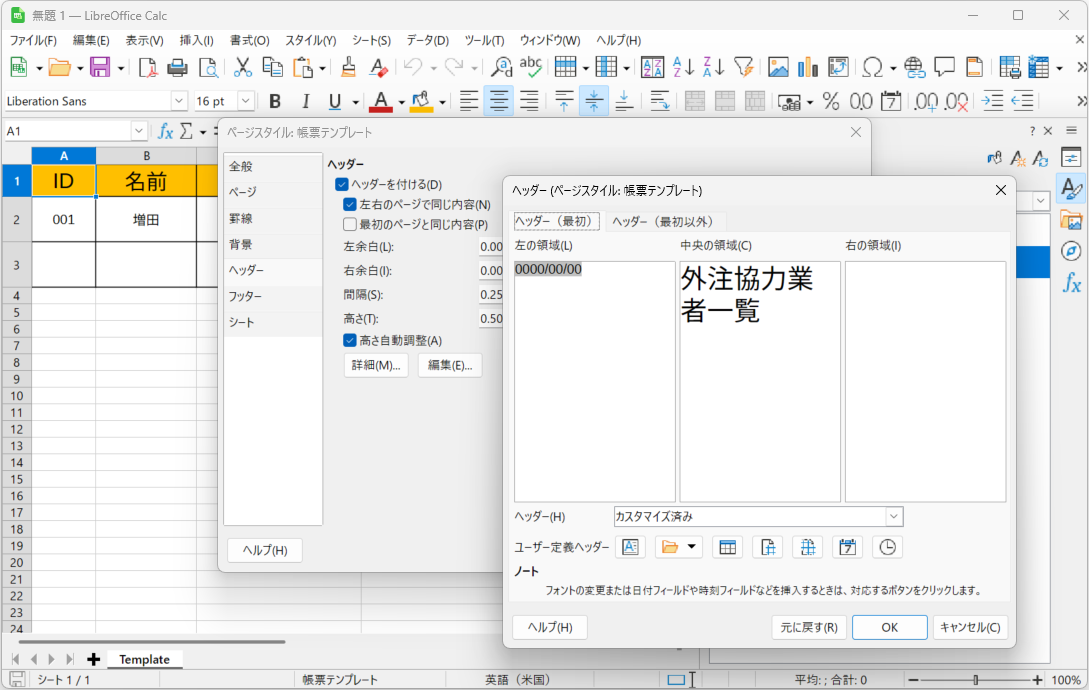Click the 元に戻す(R) reset button
Viewport: 1089px width, 690px height.
point(809,627)
